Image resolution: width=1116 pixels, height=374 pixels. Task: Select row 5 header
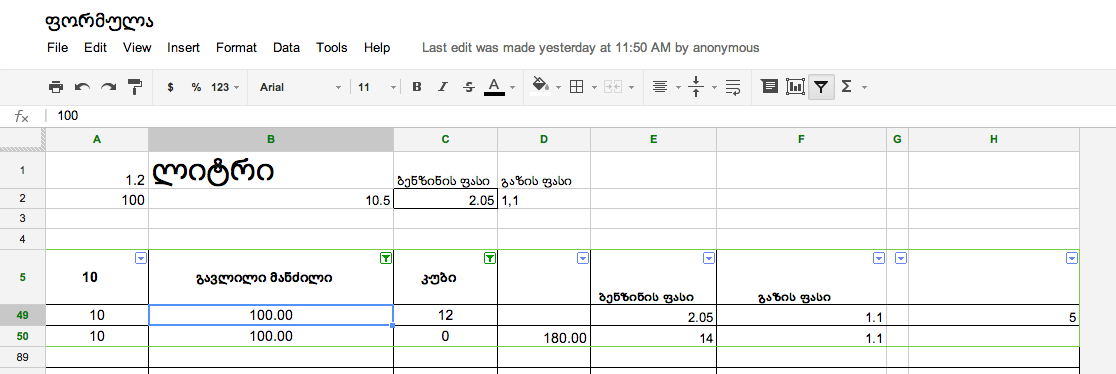(23, 276)
